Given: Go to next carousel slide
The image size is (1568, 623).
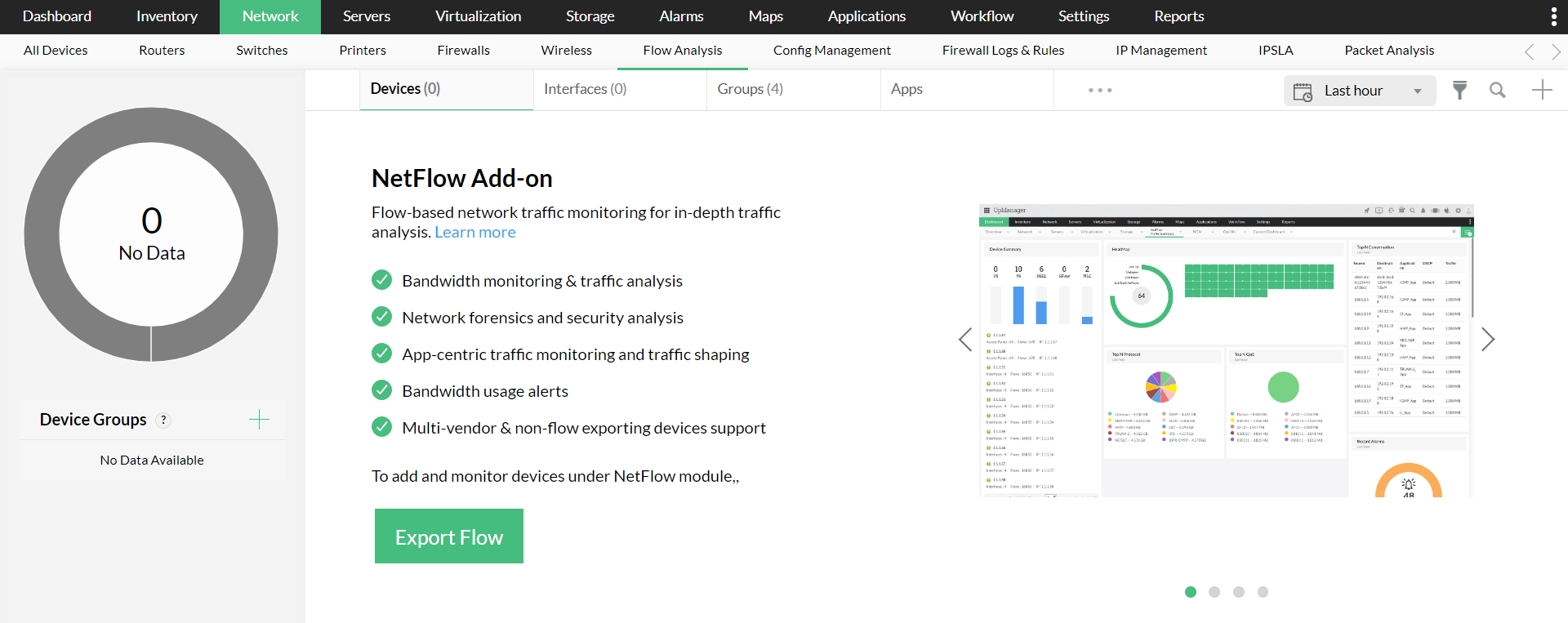Looking at the screenshot, I should point(1488,339).
